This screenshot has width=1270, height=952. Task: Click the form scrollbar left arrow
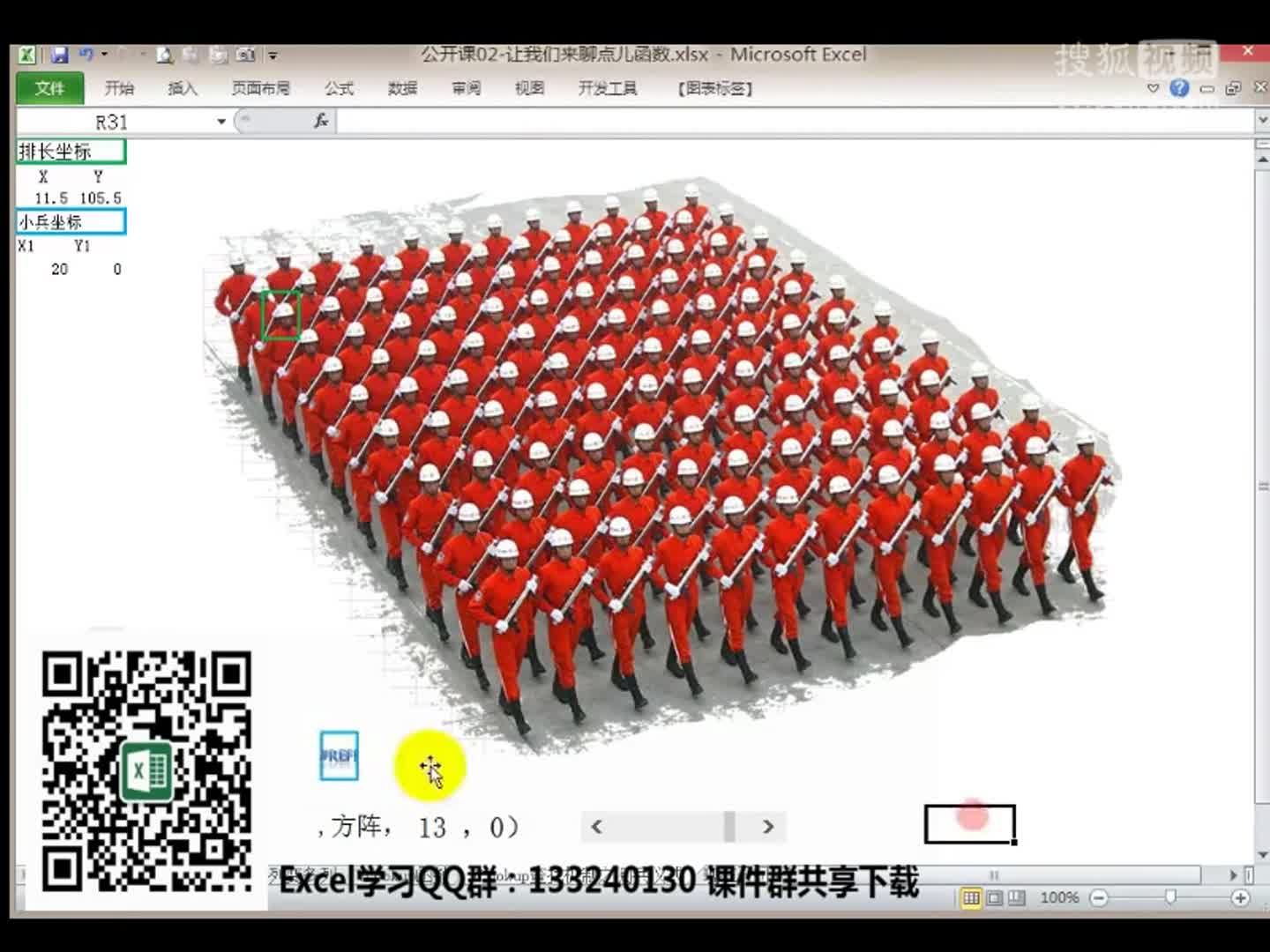point(597,827)
